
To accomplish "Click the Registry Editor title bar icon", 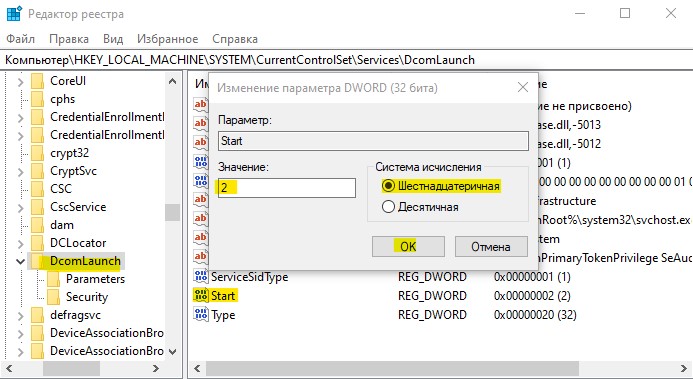I will point(14,14).
